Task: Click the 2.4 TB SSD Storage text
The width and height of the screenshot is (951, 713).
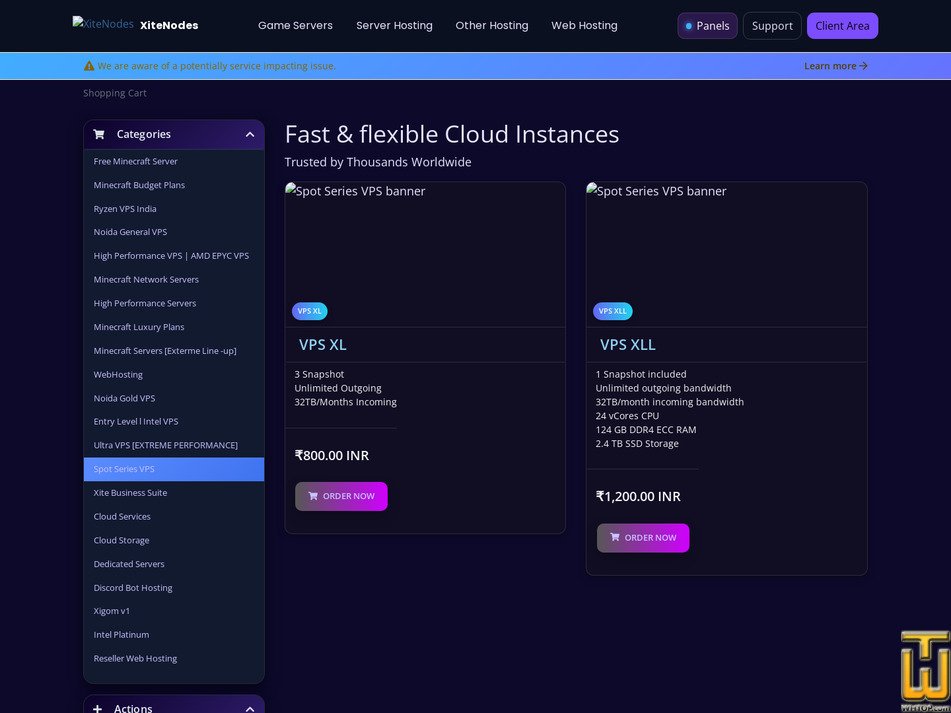Action: pos(637,444)
